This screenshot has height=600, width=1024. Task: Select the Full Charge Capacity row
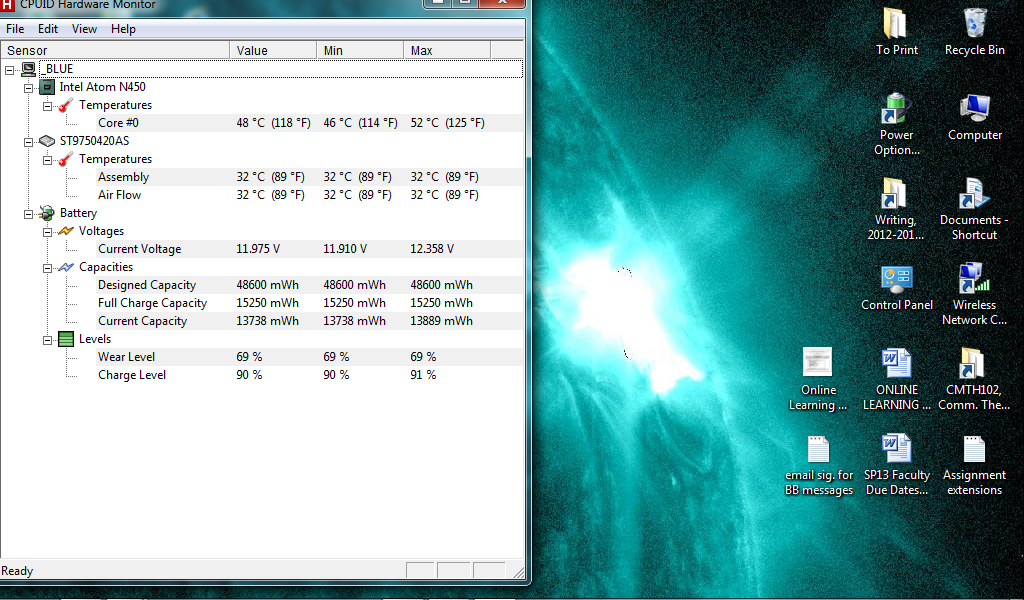click(309, 303)
